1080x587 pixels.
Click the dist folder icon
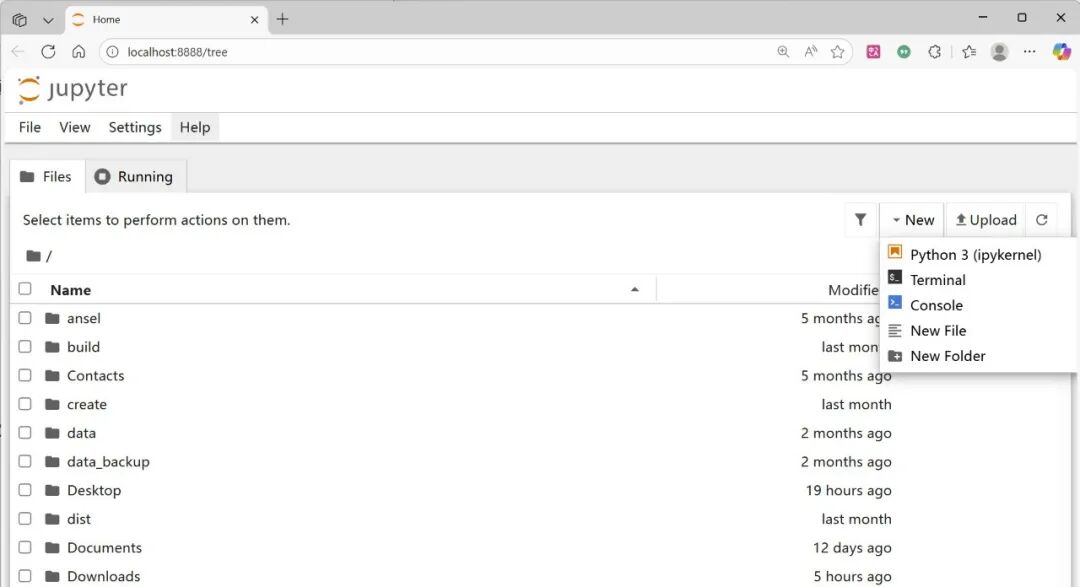[x=52, y=519]
